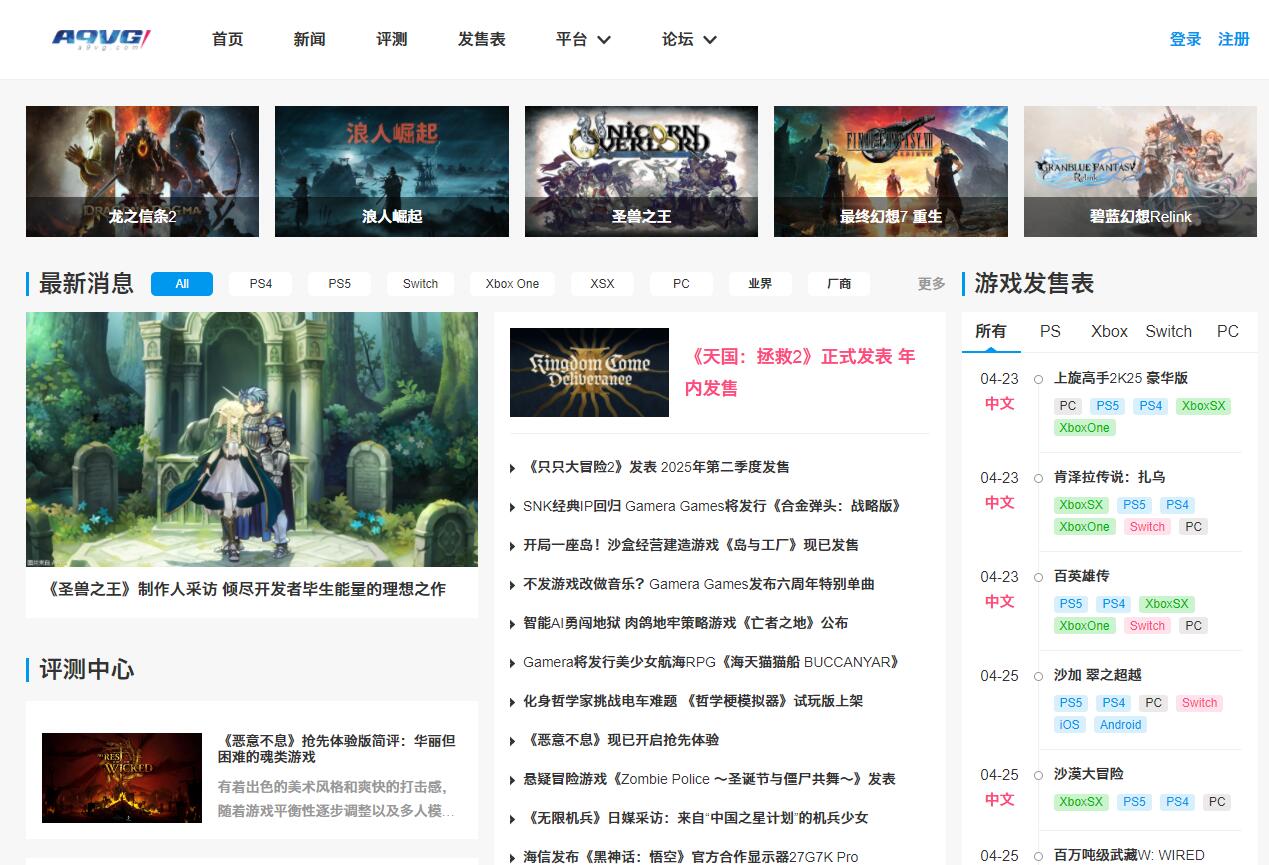The width and height of the screenshot is (1269, 865).
Task: Expand the 平台 dropdown menu
Action: click(583, 39)
